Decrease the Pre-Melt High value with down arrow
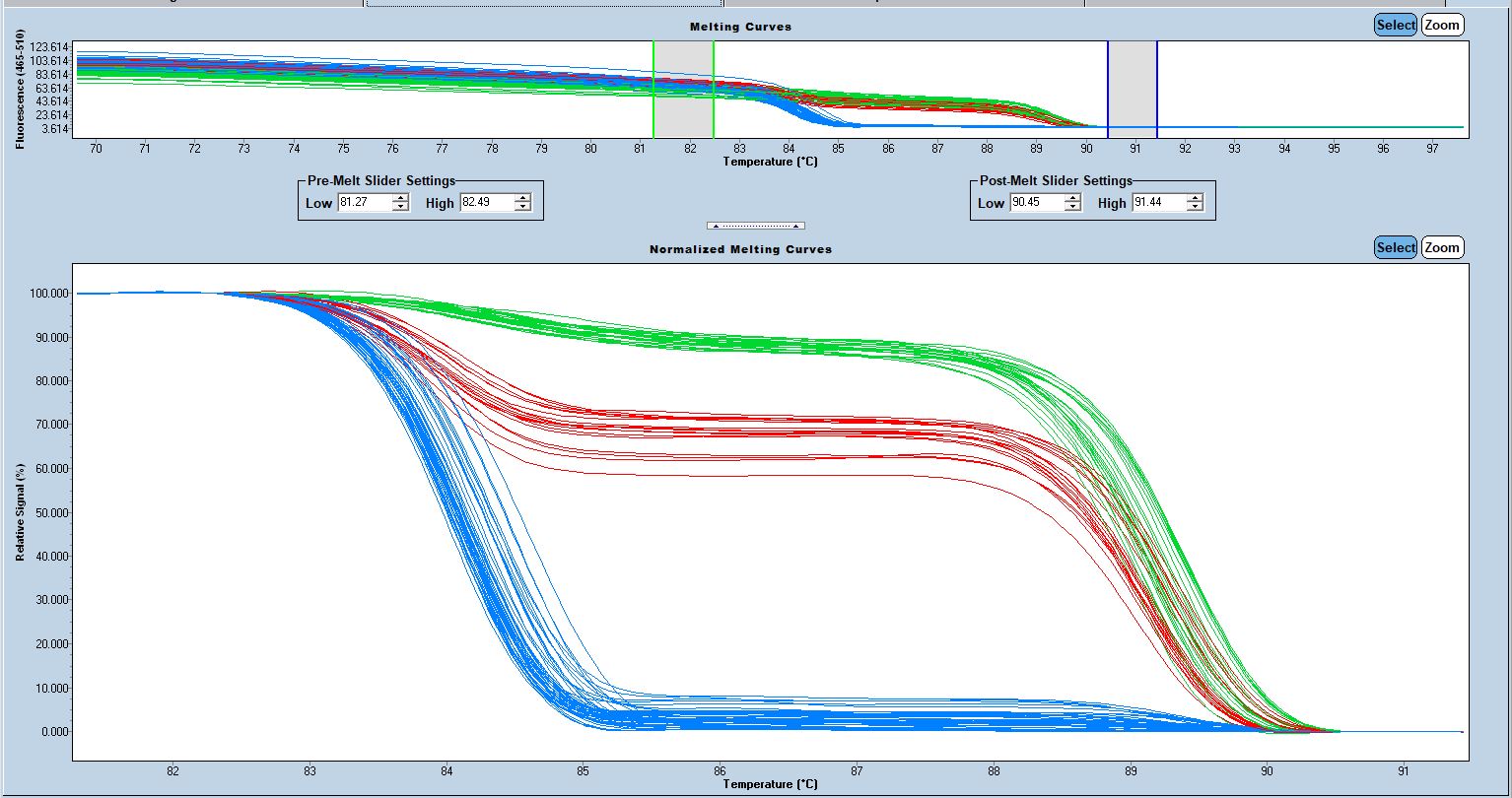This screenshot has height=798, width=1512. [522, 207]
